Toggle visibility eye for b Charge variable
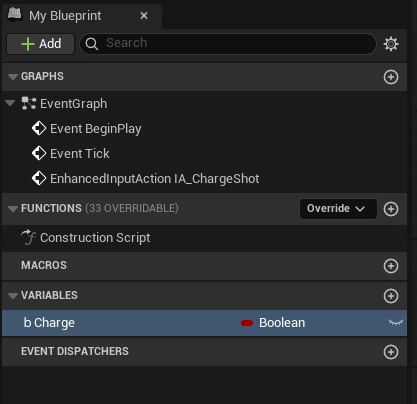Viewport: 417px width, 404px height. [396, 322]
